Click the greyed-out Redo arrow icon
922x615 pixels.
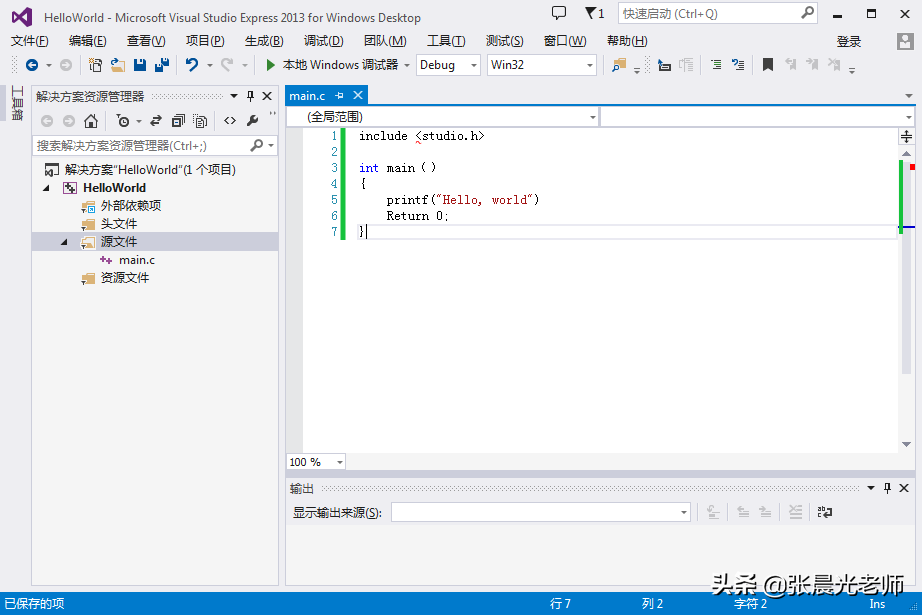point(227,65)
